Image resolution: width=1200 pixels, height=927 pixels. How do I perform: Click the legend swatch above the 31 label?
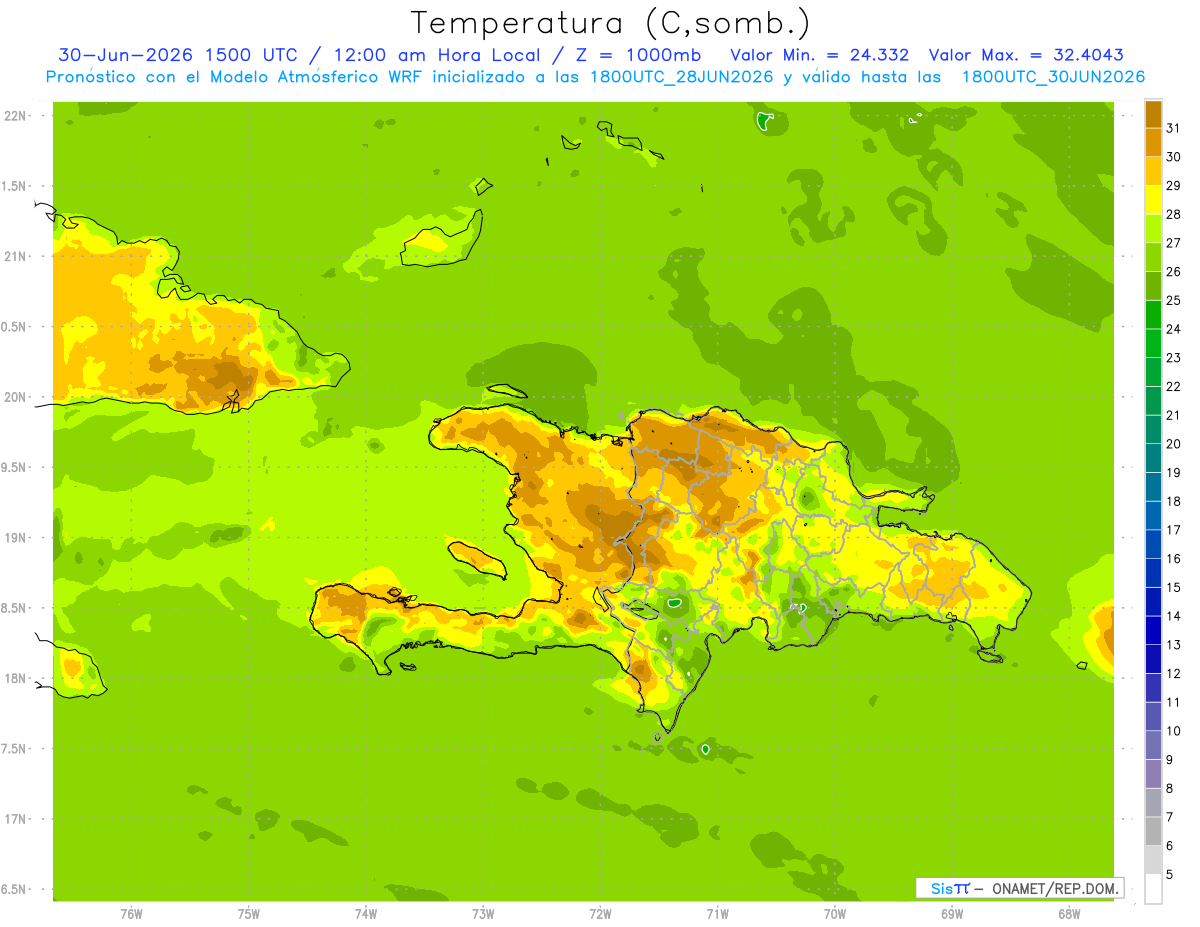(1153, 114)
